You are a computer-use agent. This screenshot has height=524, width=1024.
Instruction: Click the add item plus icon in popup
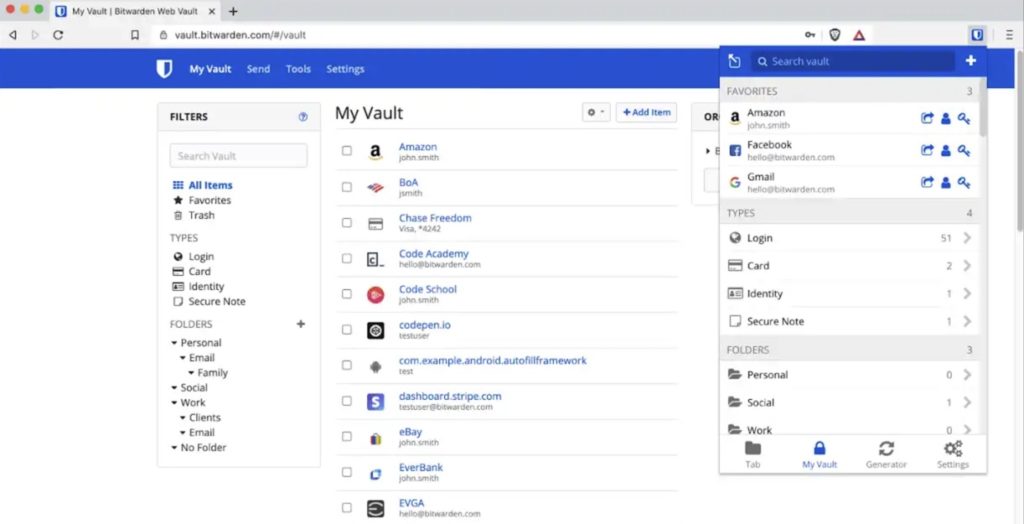coord(970,61)
